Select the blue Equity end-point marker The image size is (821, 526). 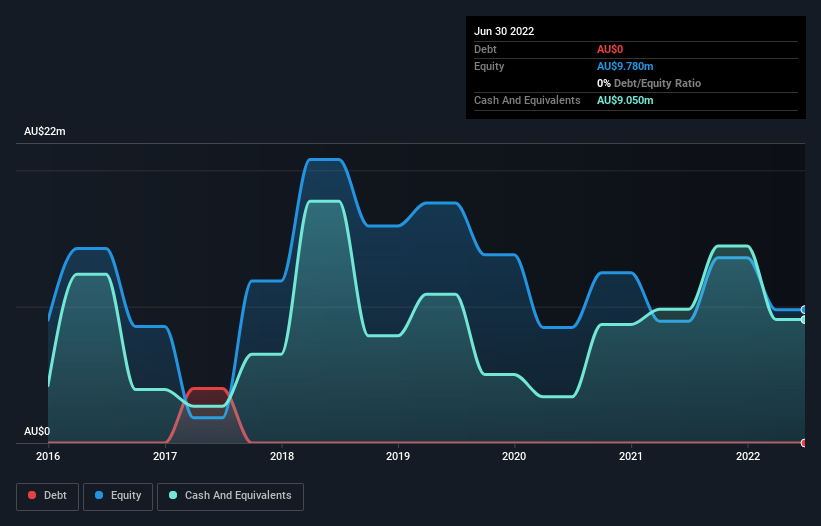click(x=804, y=310)
